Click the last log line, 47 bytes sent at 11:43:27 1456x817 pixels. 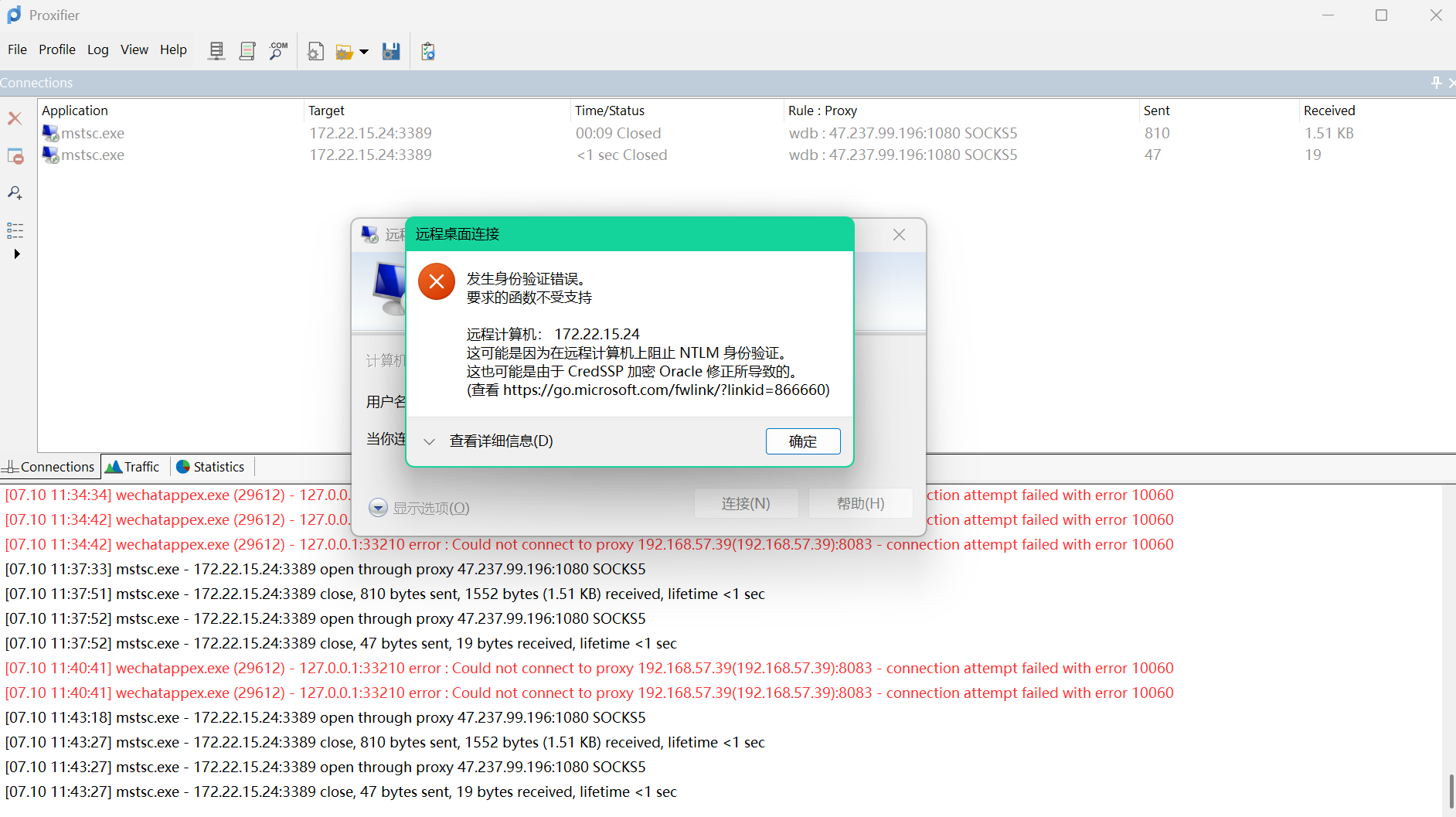click(341, 791)
